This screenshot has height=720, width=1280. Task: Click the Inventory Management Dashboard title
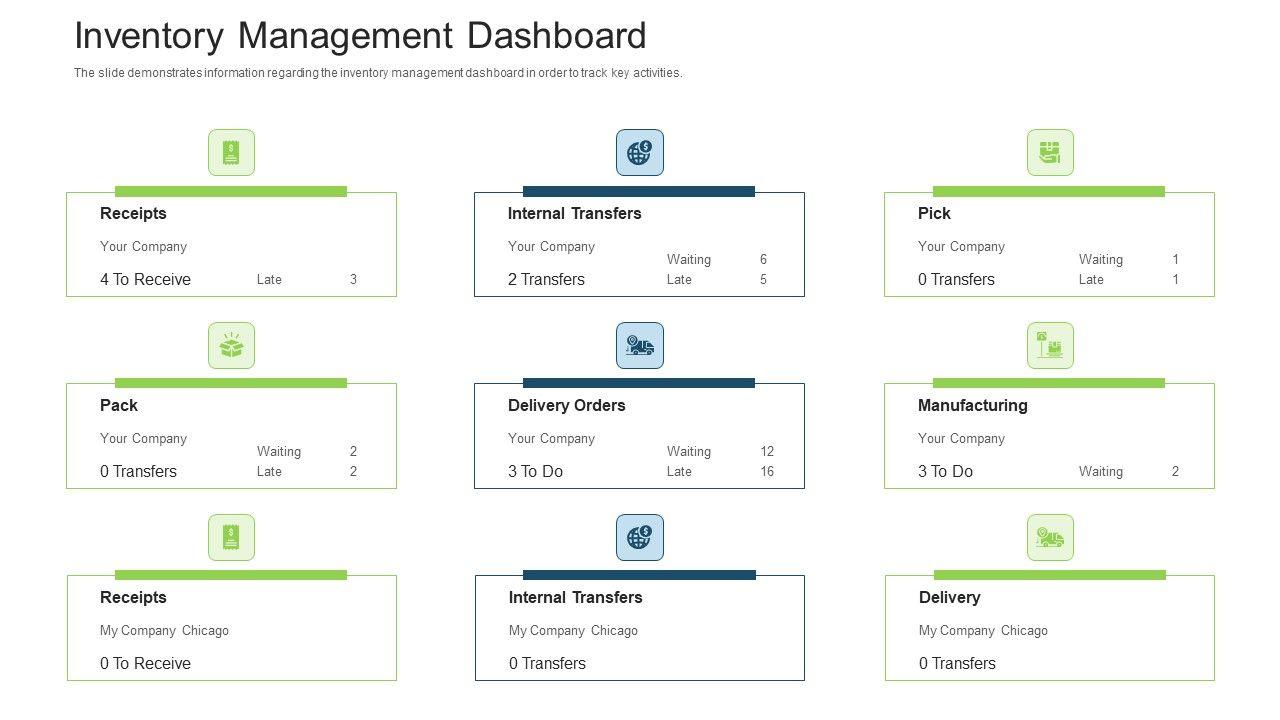coord(360,36)
